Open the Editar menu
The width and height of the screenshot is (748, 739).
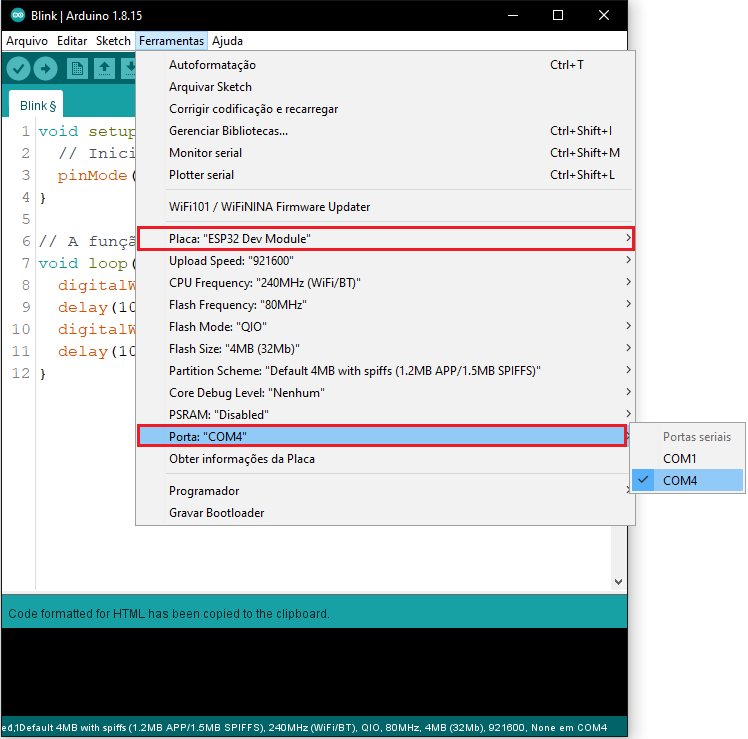[x=72, y=41]
